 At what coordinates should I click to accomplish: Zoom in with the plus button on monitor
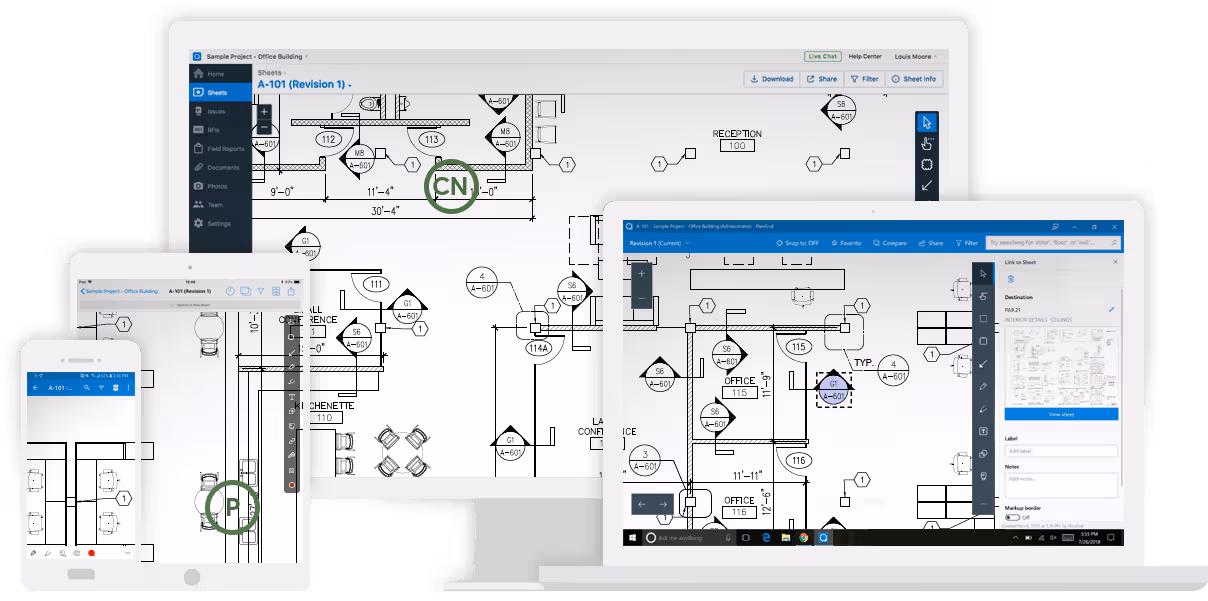pos(264,112)
